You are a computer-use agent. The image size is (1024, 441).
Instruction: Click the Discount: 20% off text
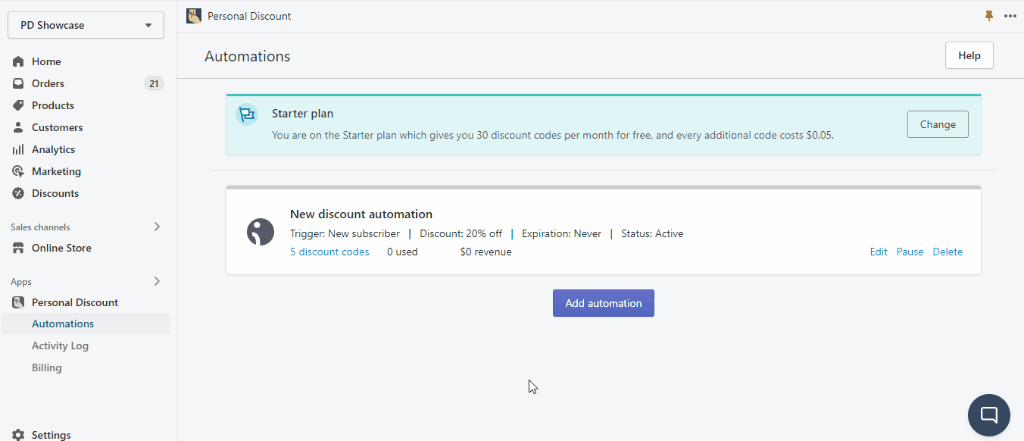461,234
